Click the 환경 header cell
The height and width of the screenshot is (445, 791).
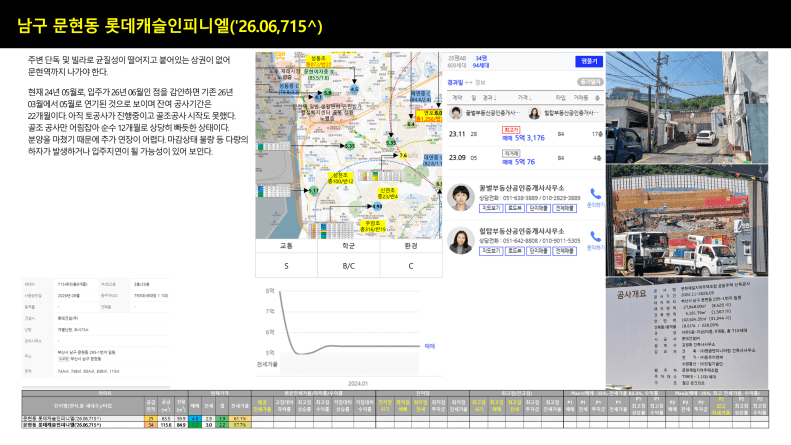pos(411,246)
